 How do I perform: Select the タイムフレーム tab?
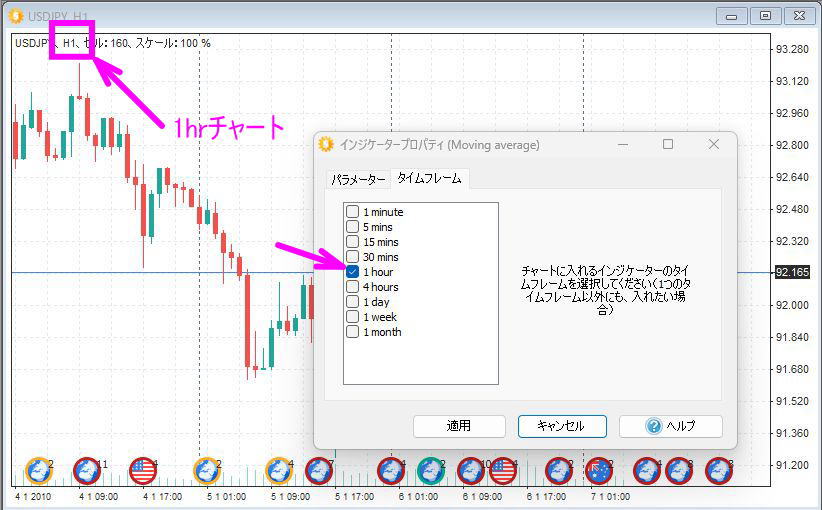(x=429, y=178)
